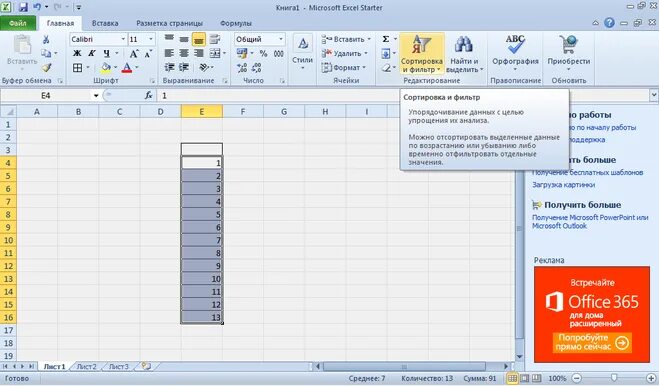Open the Calibri font name dropdown
The image size is (659, 386).
click(x=123, y=39)
